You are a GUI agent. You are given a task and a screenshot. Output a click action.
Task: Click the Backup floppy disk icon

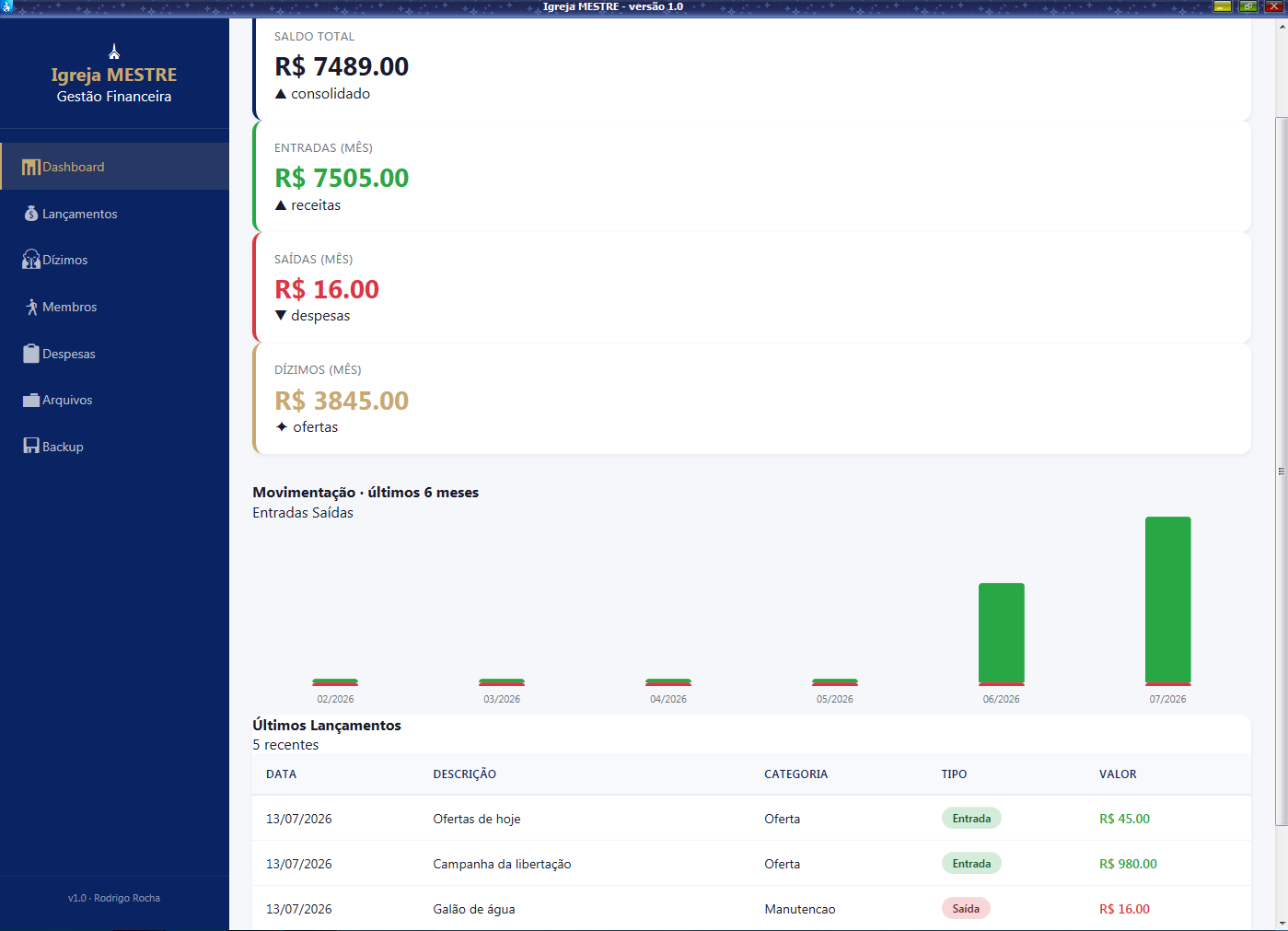point(31,446)
